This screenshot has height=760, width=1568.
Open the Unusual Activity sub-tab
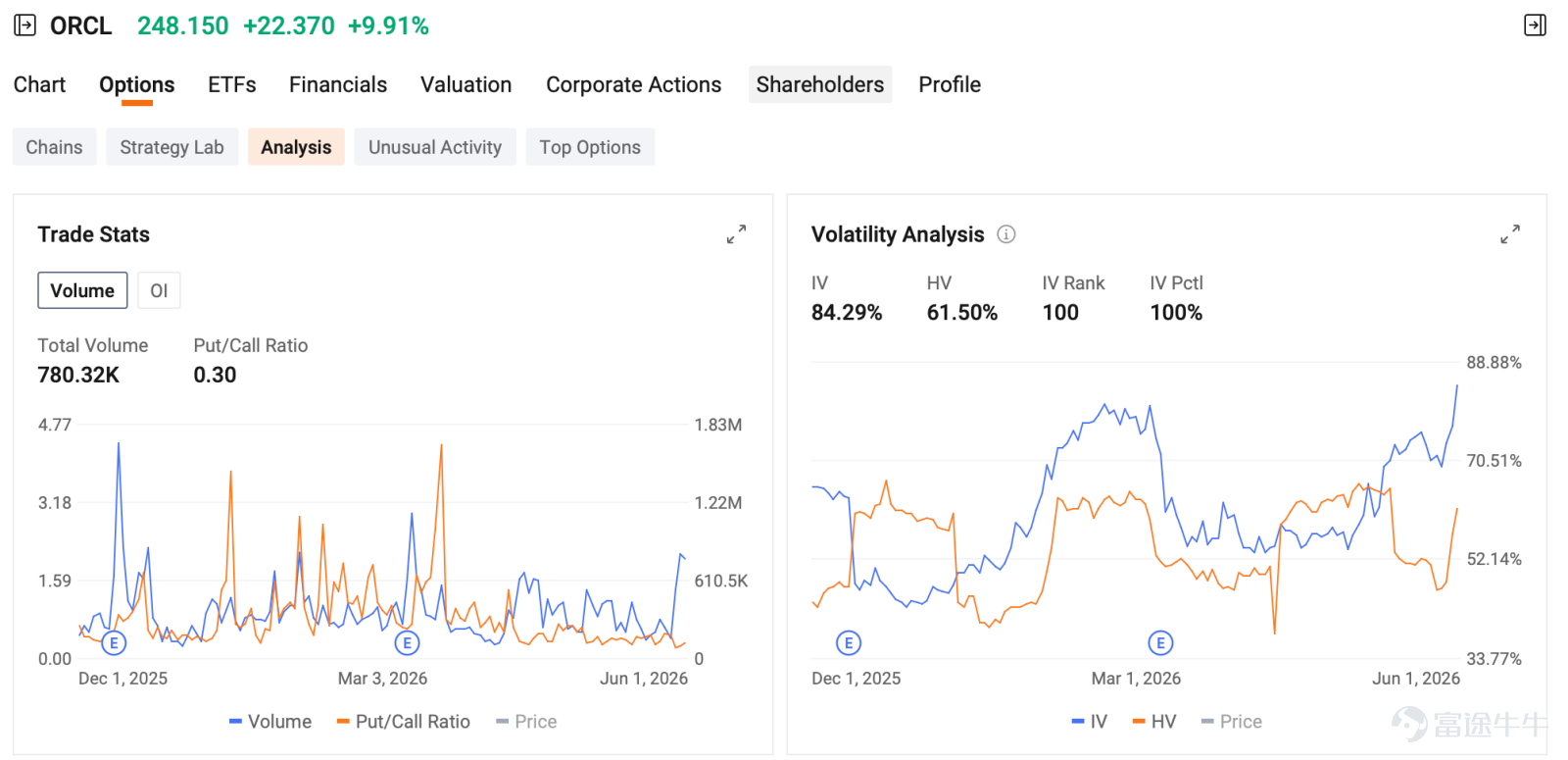[435, 147]
